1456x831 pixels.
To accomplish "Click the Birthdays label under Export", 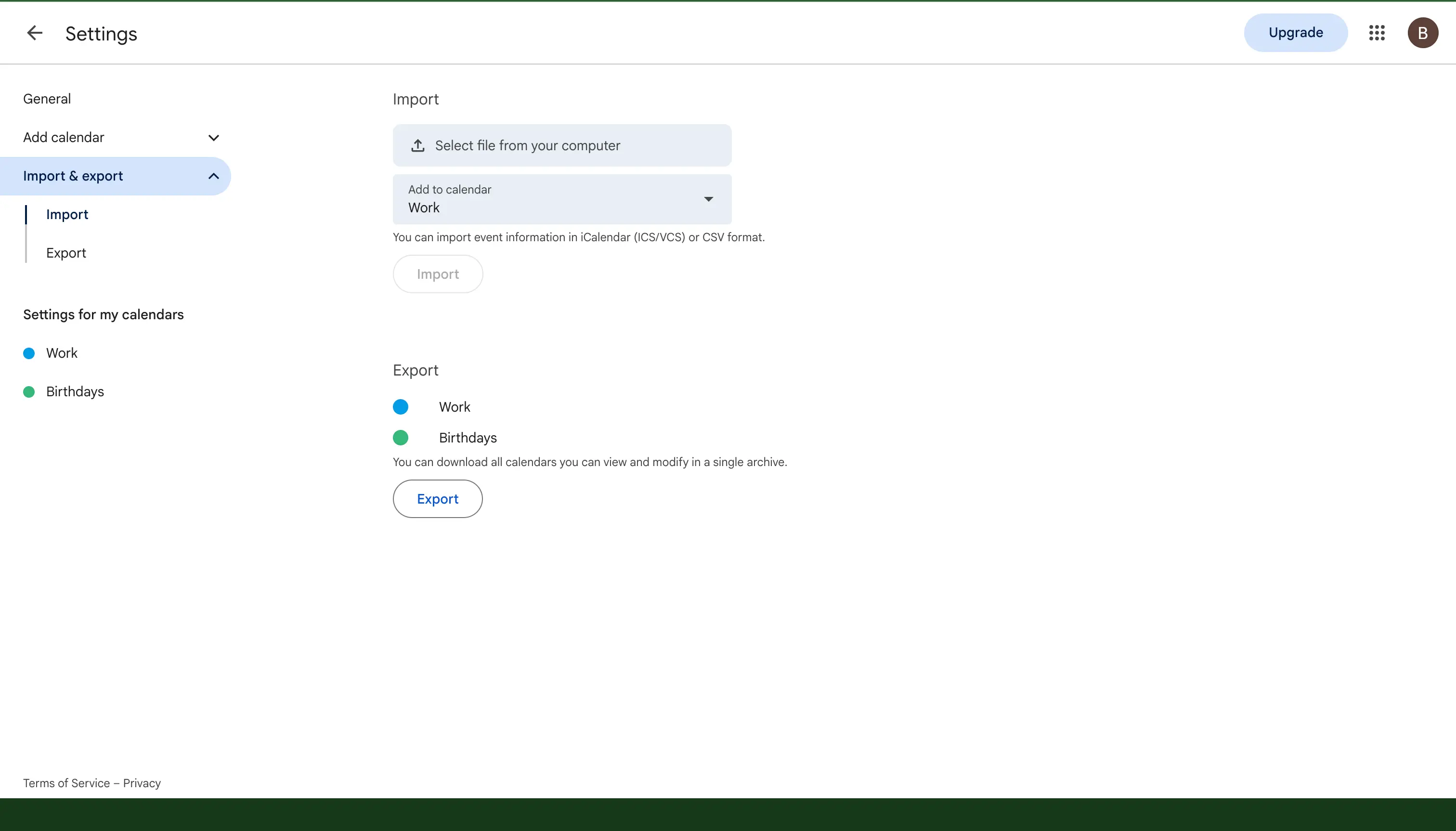I will click(x=468, y=438).
